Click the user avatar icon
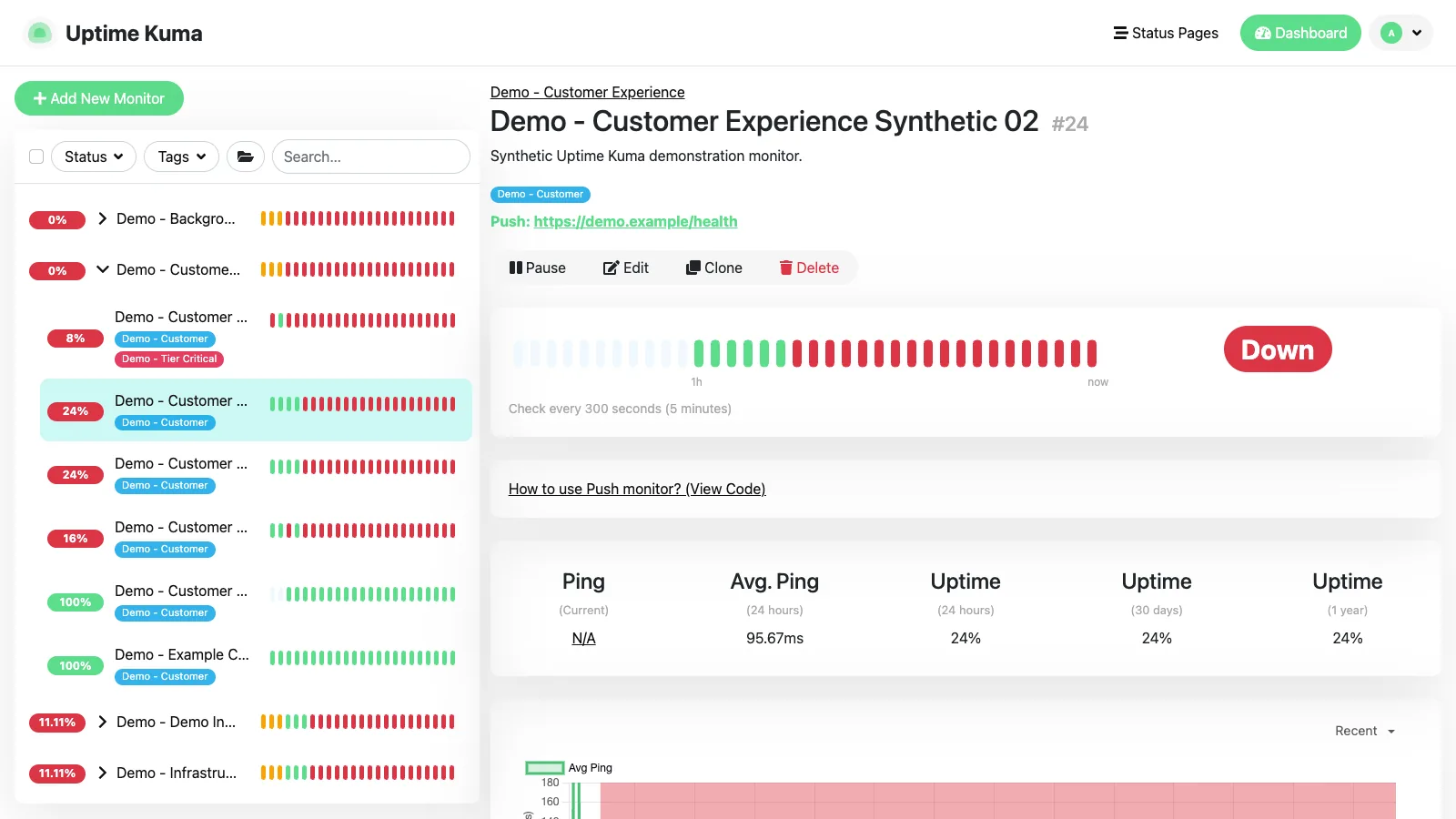 point(1390,33)
